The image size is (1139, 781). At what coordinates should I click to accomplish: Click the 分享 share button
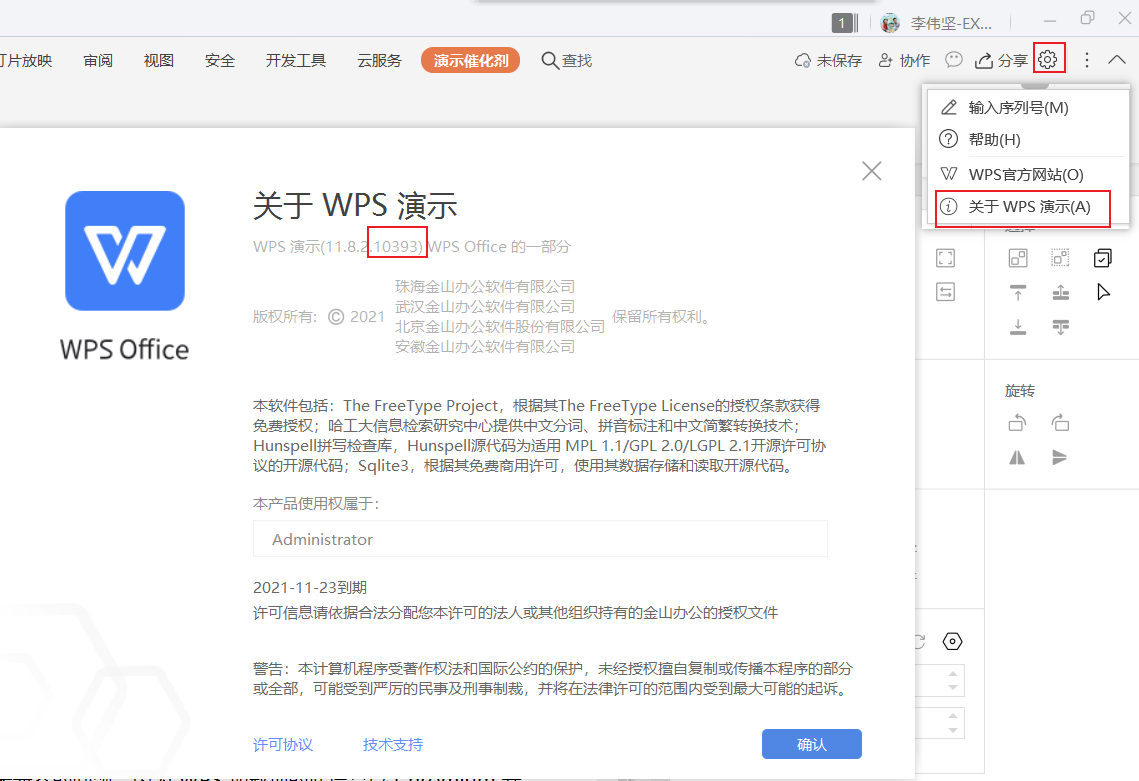tap(1001, 60)
